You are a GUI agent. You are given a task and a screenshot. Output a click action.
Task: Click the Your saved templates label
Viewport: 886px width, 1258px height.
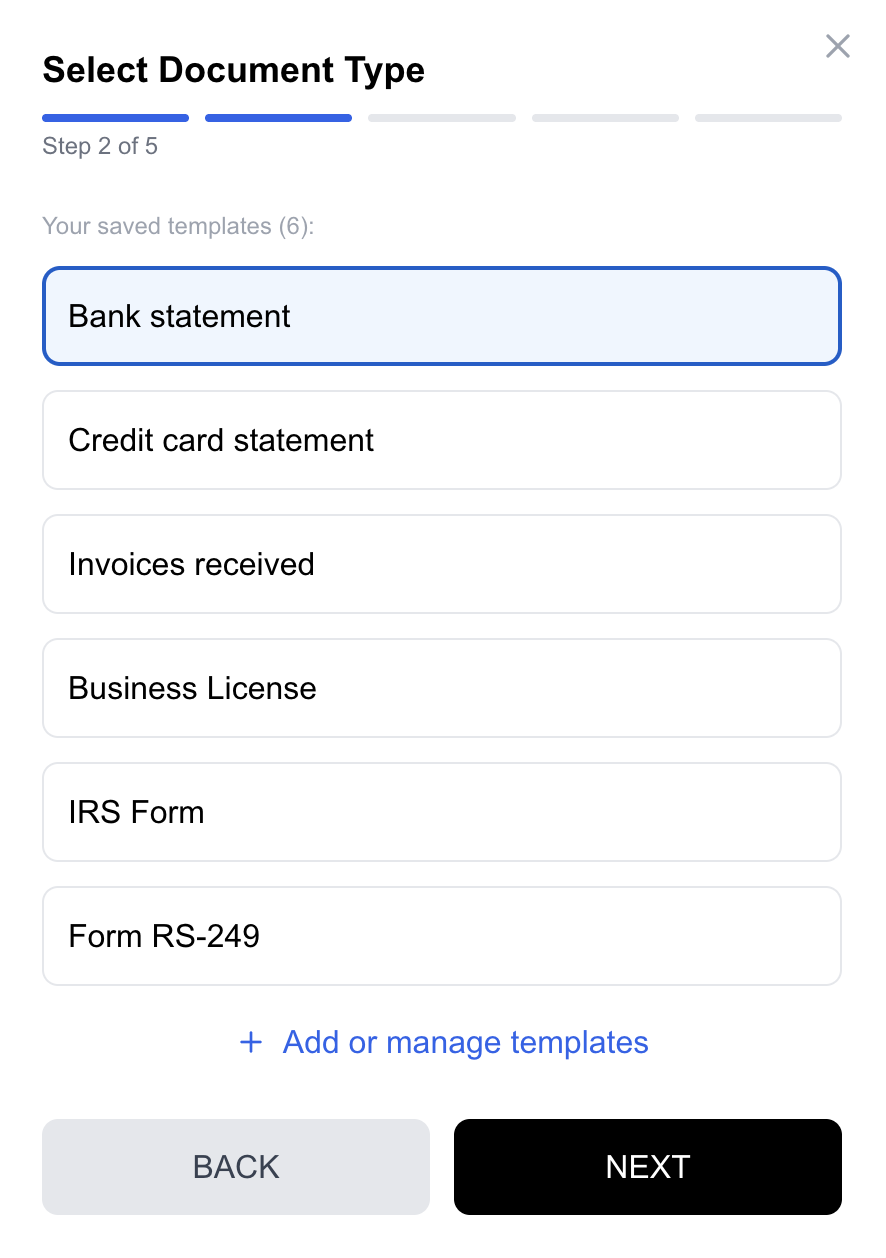point(157,226)
